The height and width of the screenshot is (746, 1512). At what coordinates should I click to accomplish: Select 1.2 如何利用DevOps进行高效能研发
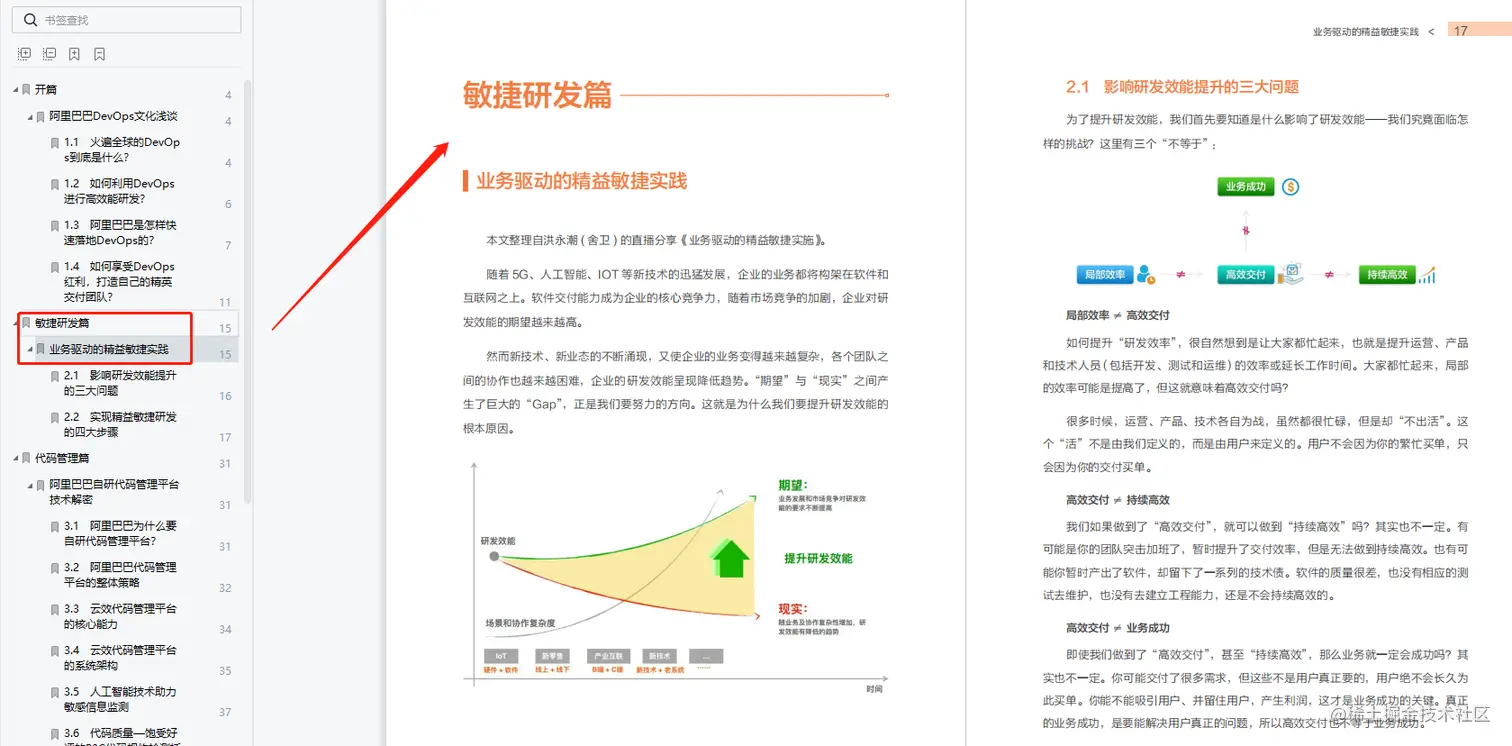click(118, 190)
